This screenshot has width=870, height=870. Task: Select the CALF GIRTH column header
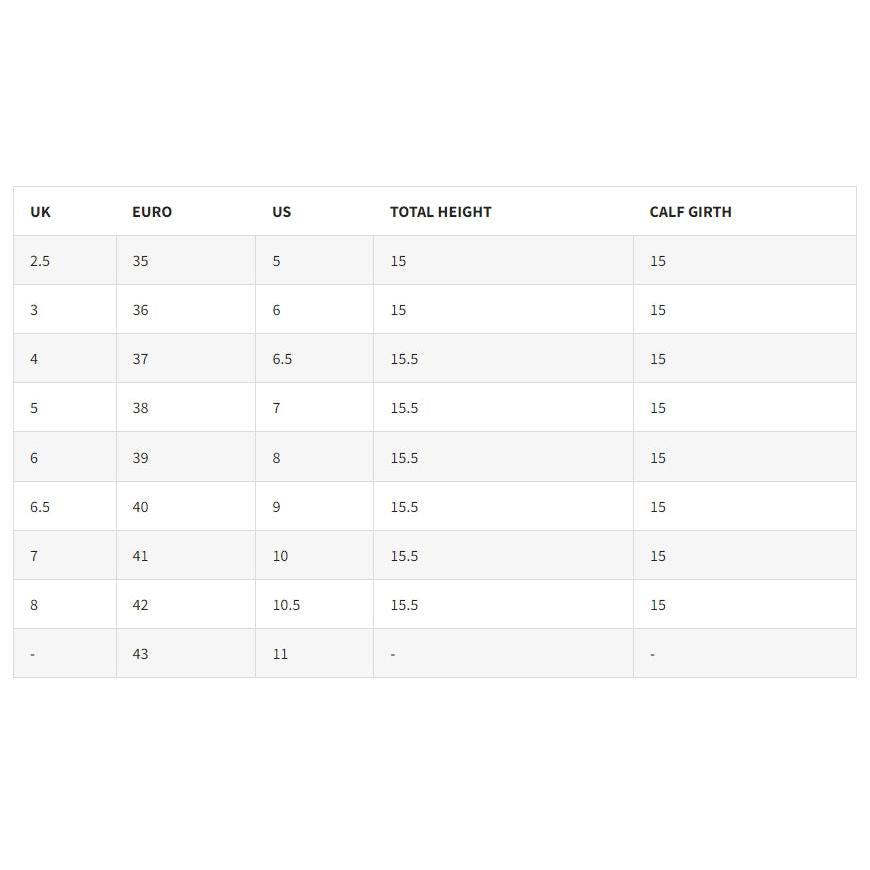click(690, 212)
